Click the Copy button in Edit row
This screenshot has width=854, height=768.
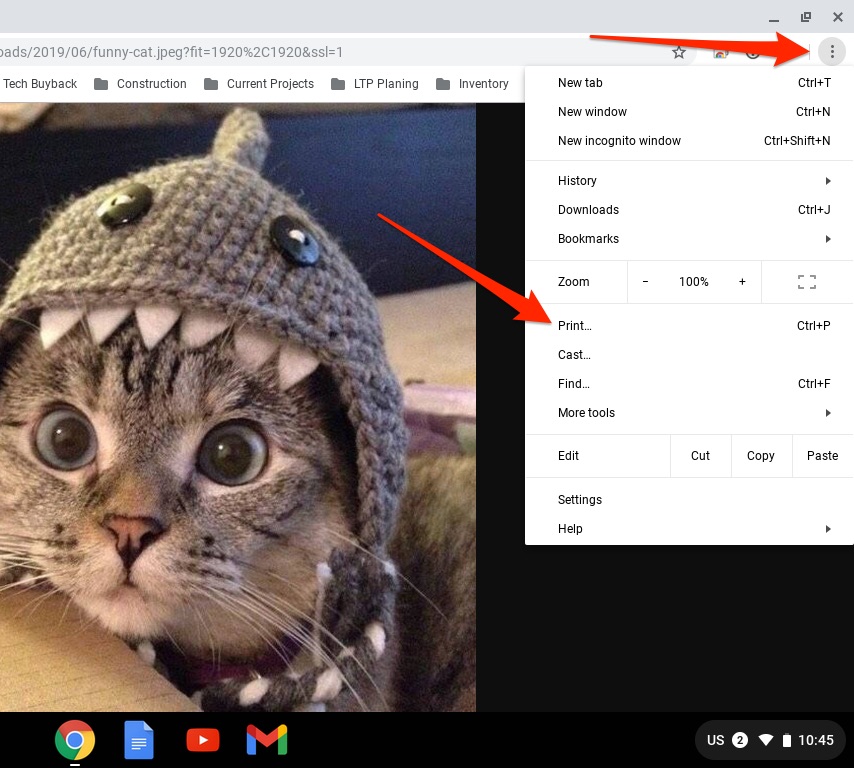(761, 456)
